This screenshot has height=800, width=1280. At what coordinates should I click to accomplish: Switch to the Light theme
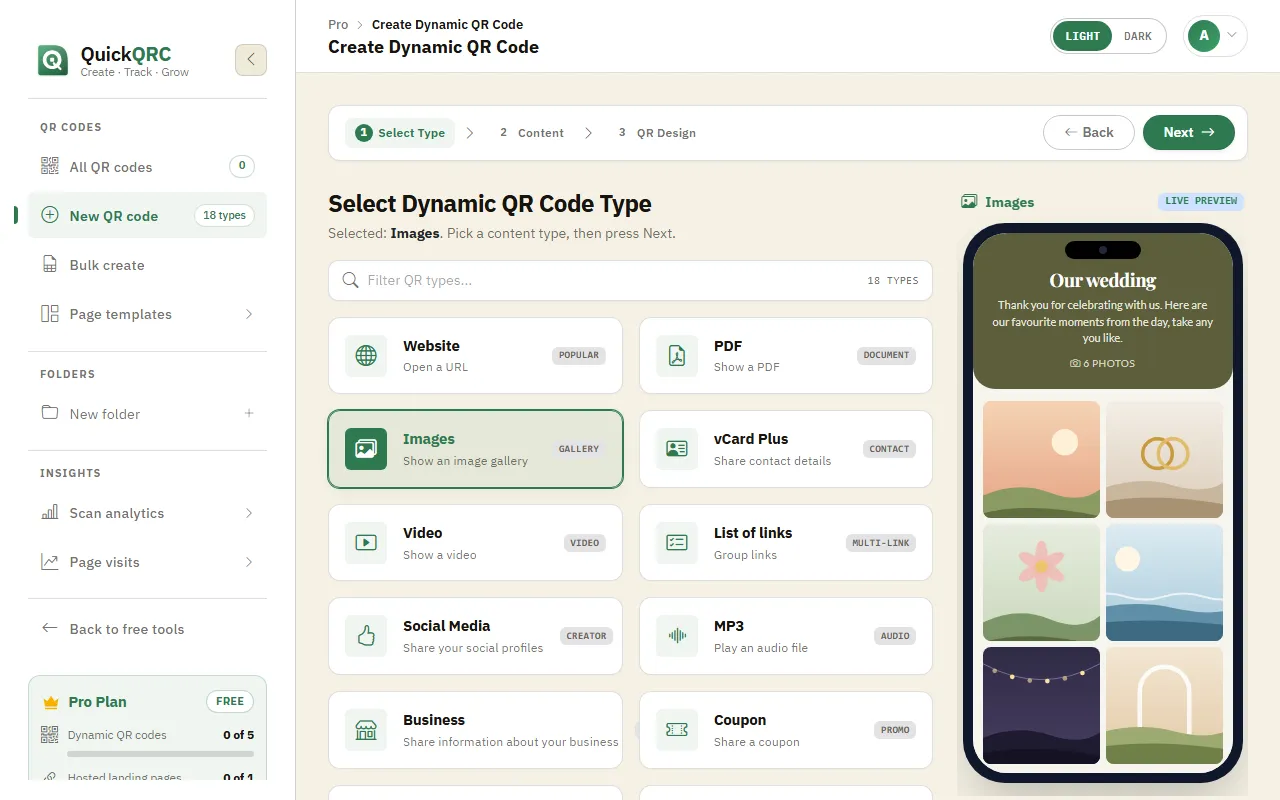click(1082, 36)
